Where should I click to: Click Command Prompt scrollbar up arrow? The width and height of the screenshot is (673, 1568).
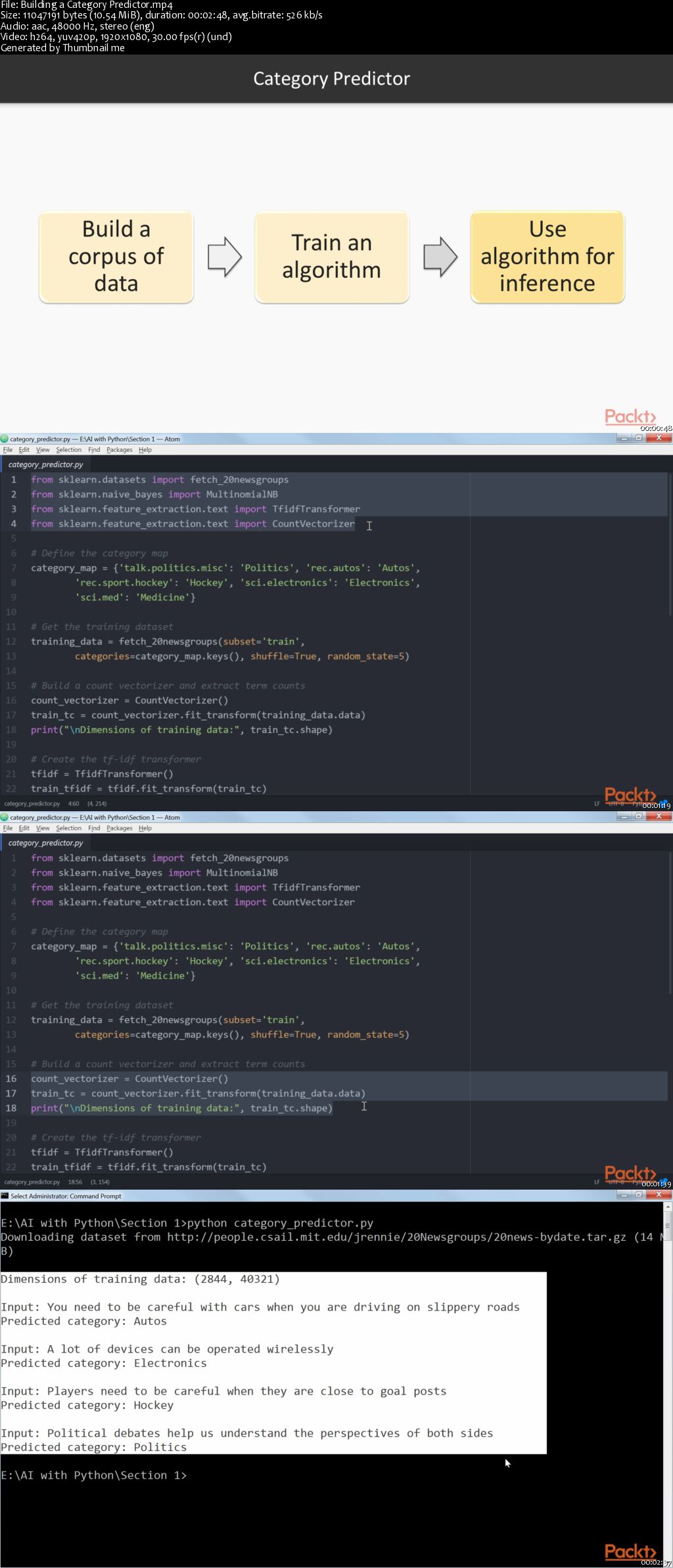pyautogui.click(x=668, y=1207)
